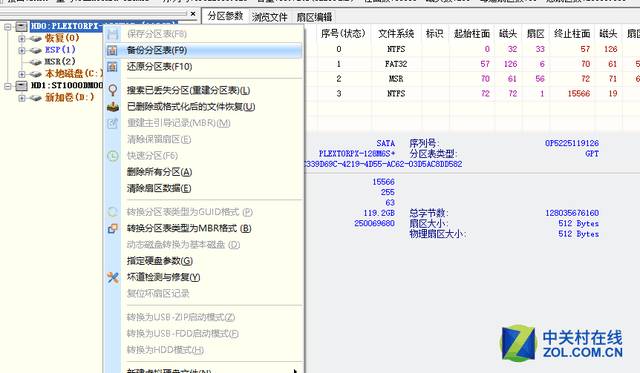Open the submenu arrow for 新建虚拟硬盘文件
Viewport: 640px width, 373px height.
click(295, 371)
